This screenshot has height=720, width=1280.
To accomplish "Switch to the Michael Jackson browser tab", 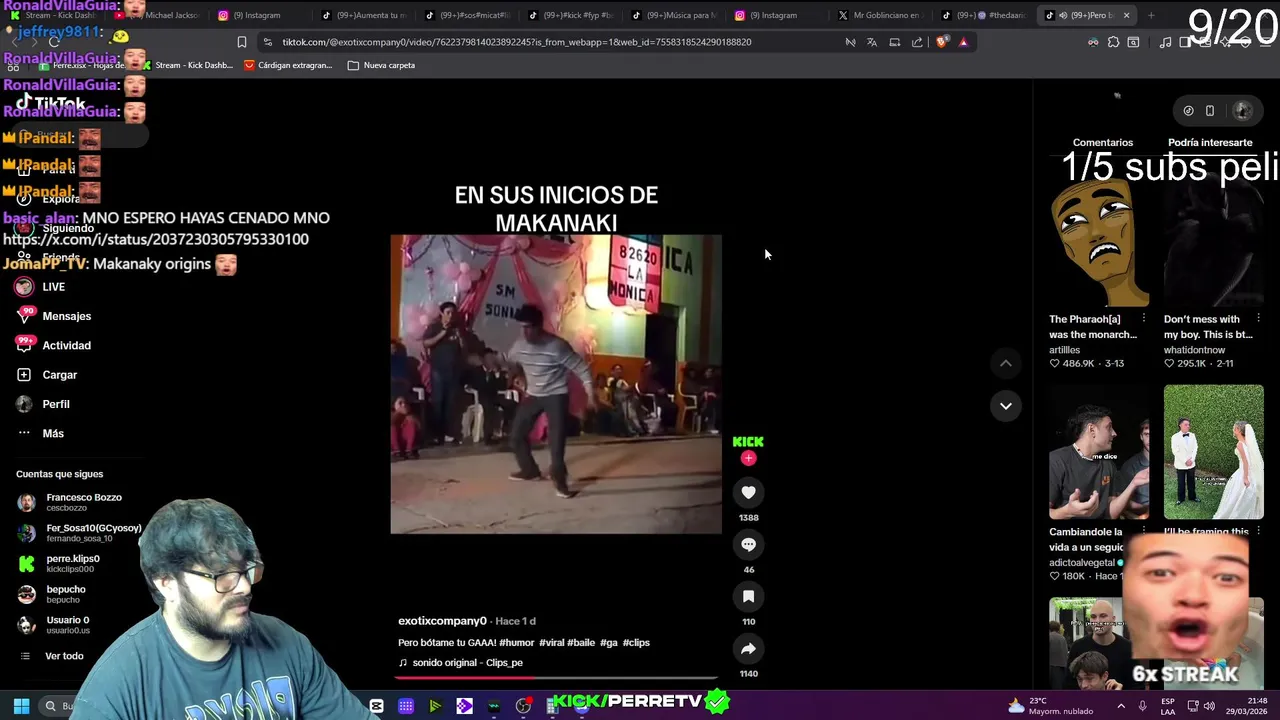I will [162, 15].
